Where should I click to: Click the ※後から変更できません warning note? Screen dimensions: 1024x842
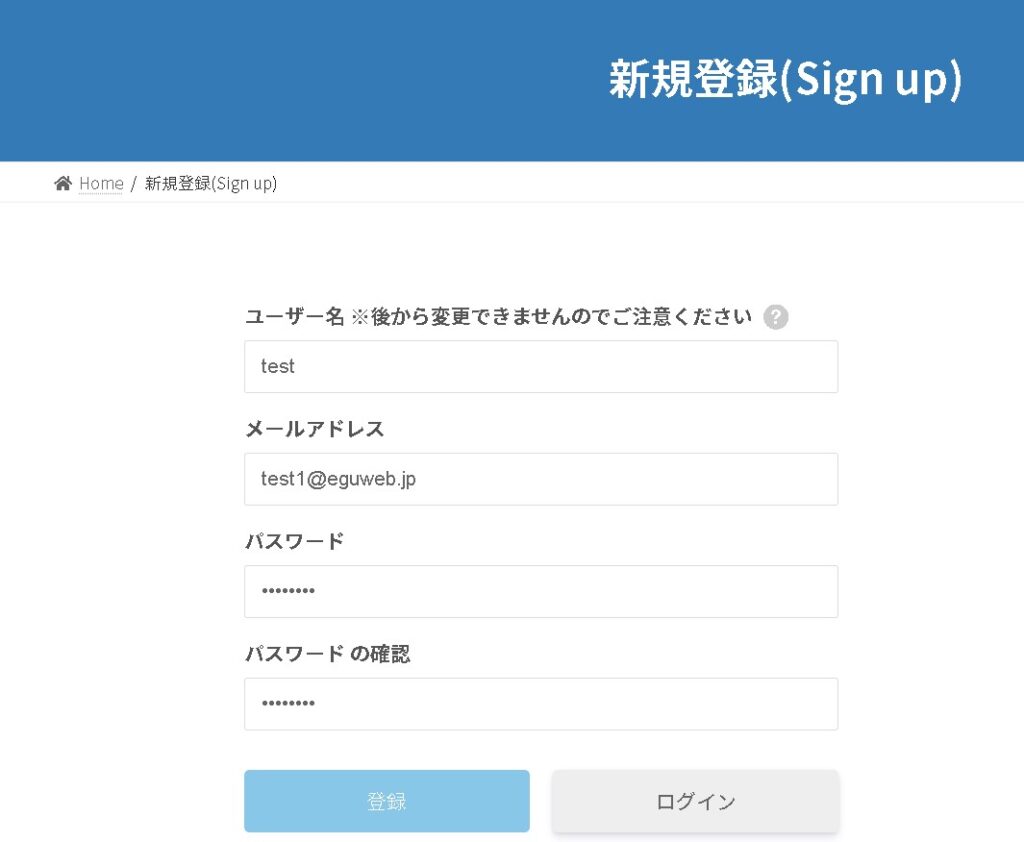(x=552, y=317)
